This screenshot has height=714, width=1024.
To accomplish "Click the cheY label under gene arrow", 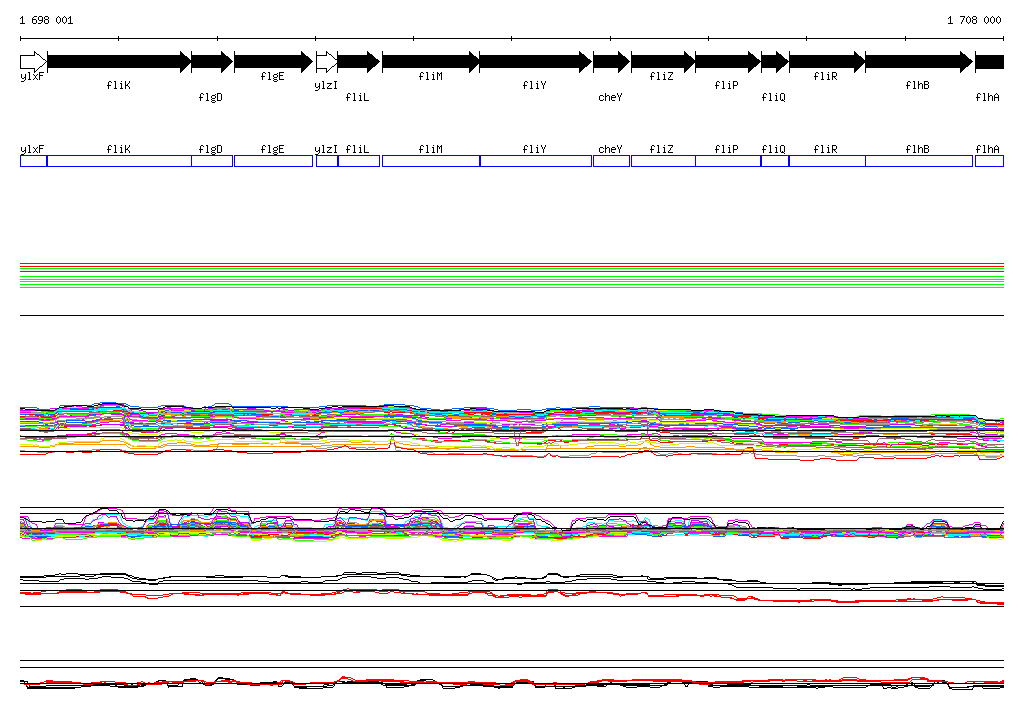I will point(610,97).
